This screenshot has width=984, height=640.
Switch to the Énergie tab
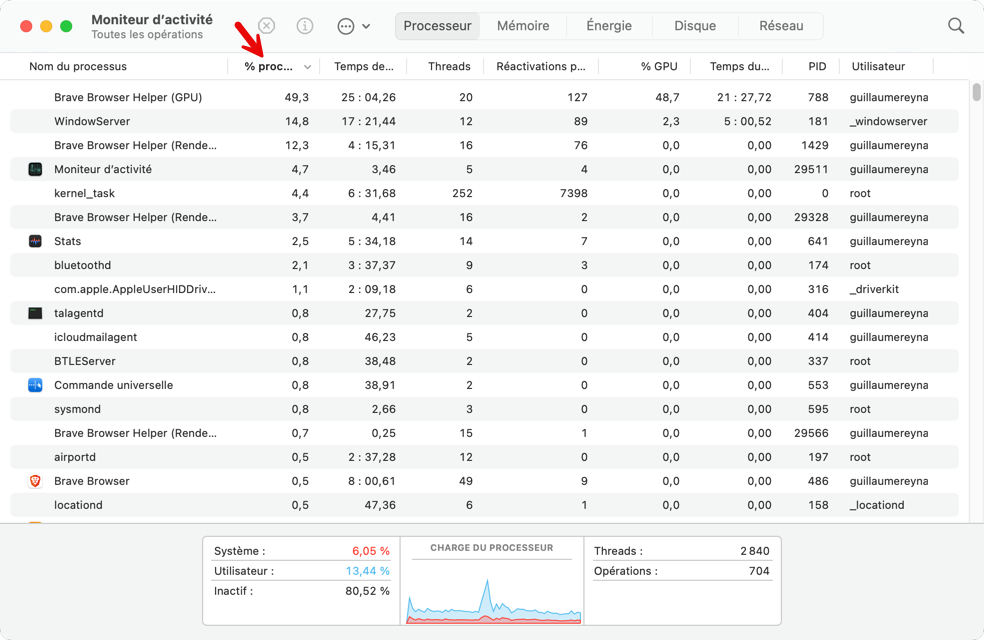tap(609, 26)
